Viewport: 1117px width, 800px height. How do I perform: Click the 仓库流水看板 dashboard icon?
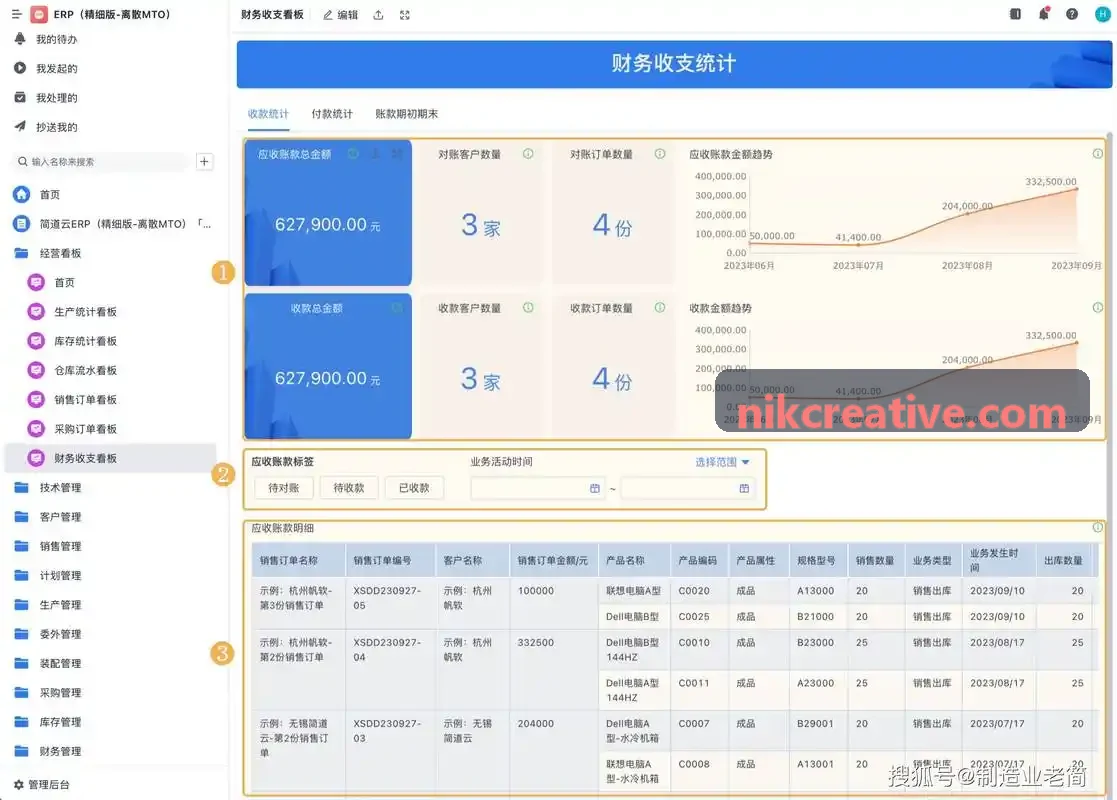point(36,370)
